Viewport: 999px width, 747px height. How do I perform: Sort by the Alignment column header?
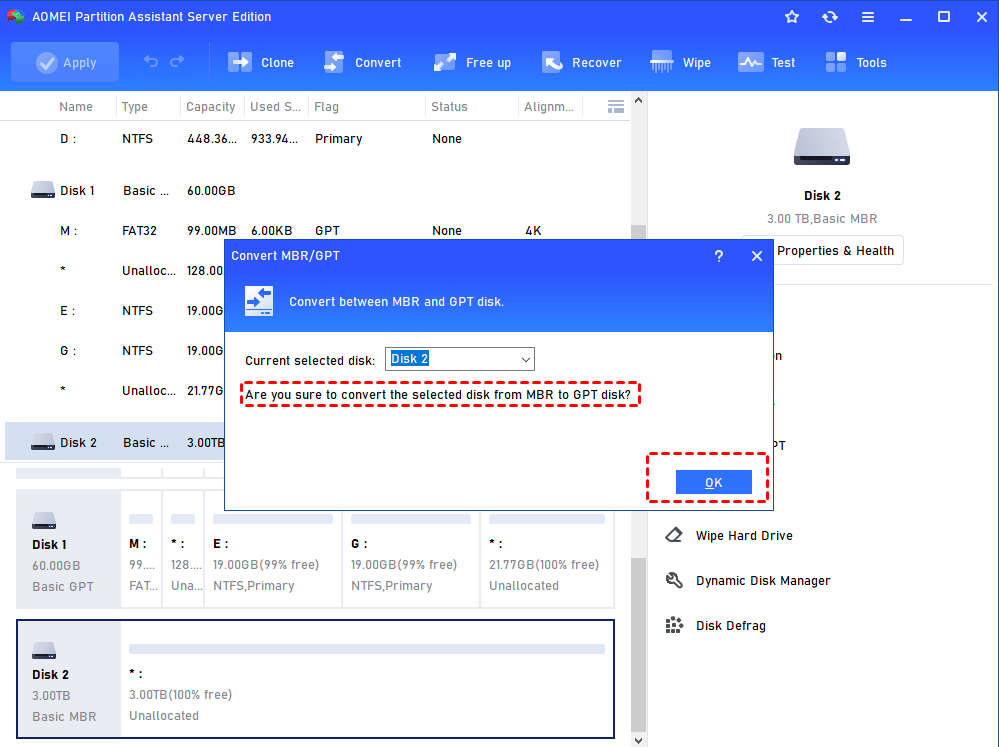549,106
